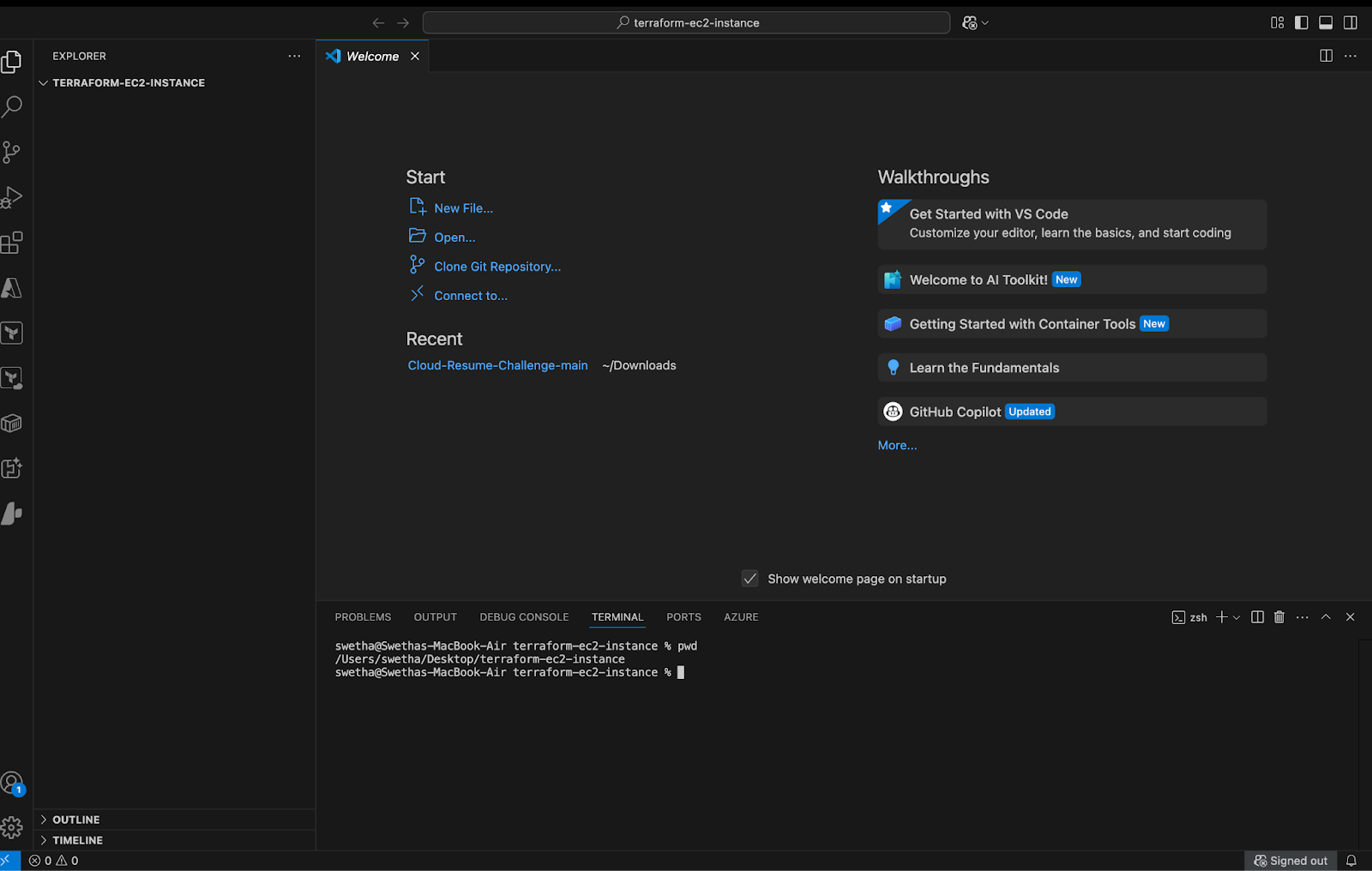Open the Accounts menu icon

(12, 783)
